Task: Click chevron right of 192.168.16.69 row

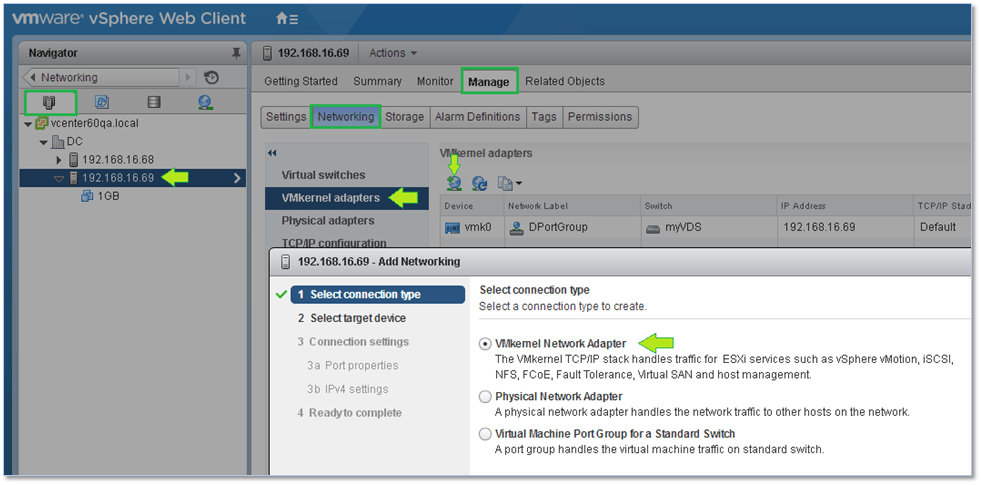Action: pyautogui.click(x=237, y=178)
